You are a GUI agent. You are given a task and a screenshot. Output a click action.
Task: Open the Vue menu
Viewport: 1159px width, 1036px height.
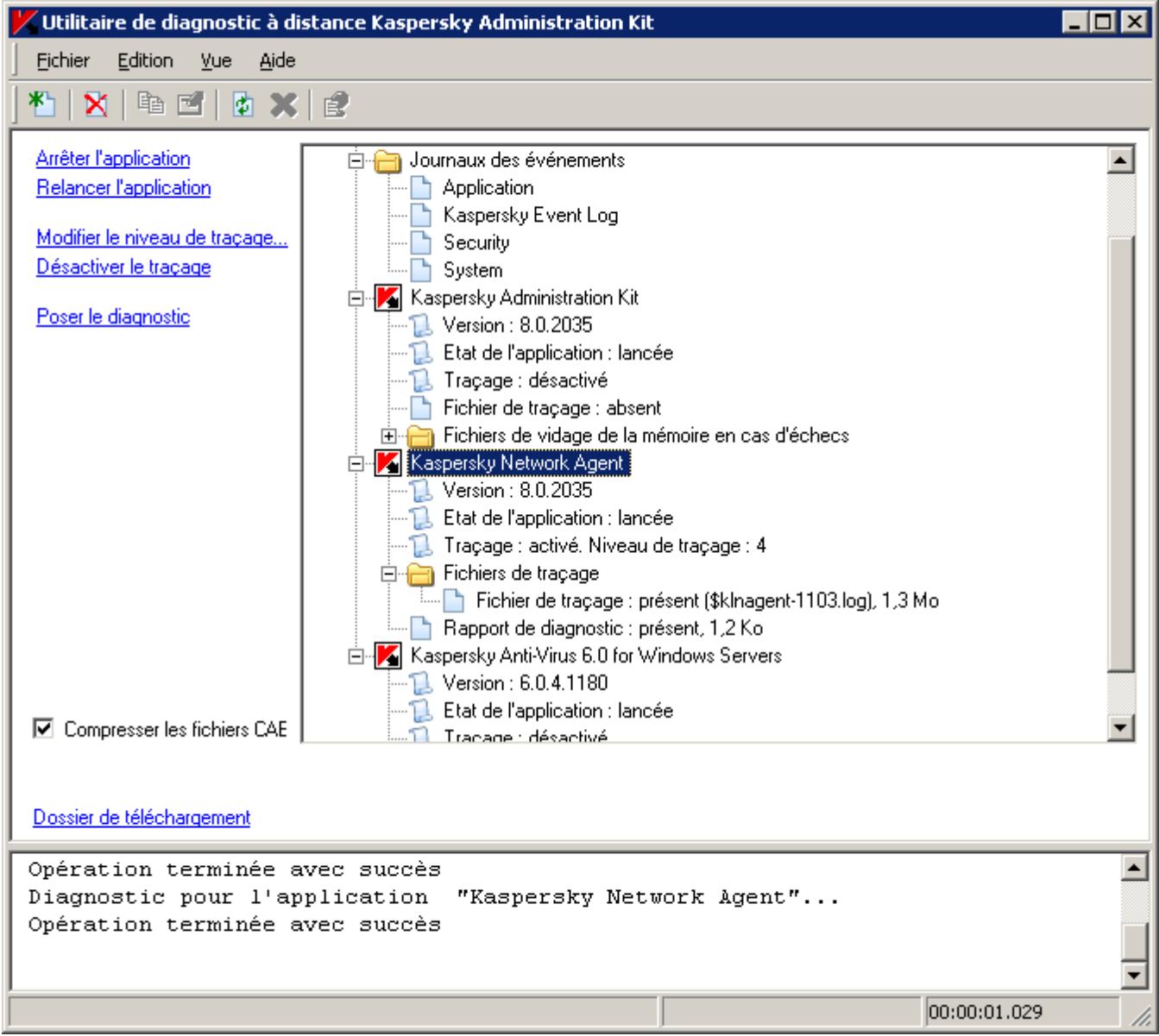(216, 60)
